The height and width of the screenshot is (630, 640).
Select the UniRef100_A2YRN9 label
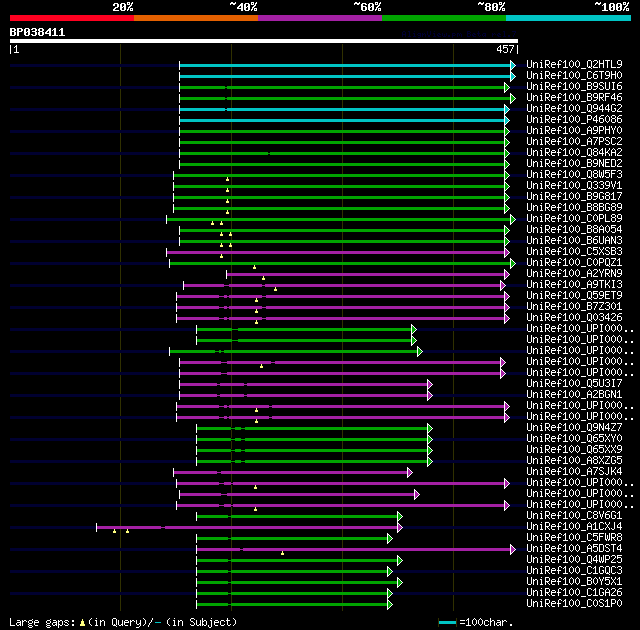[574, 274]
